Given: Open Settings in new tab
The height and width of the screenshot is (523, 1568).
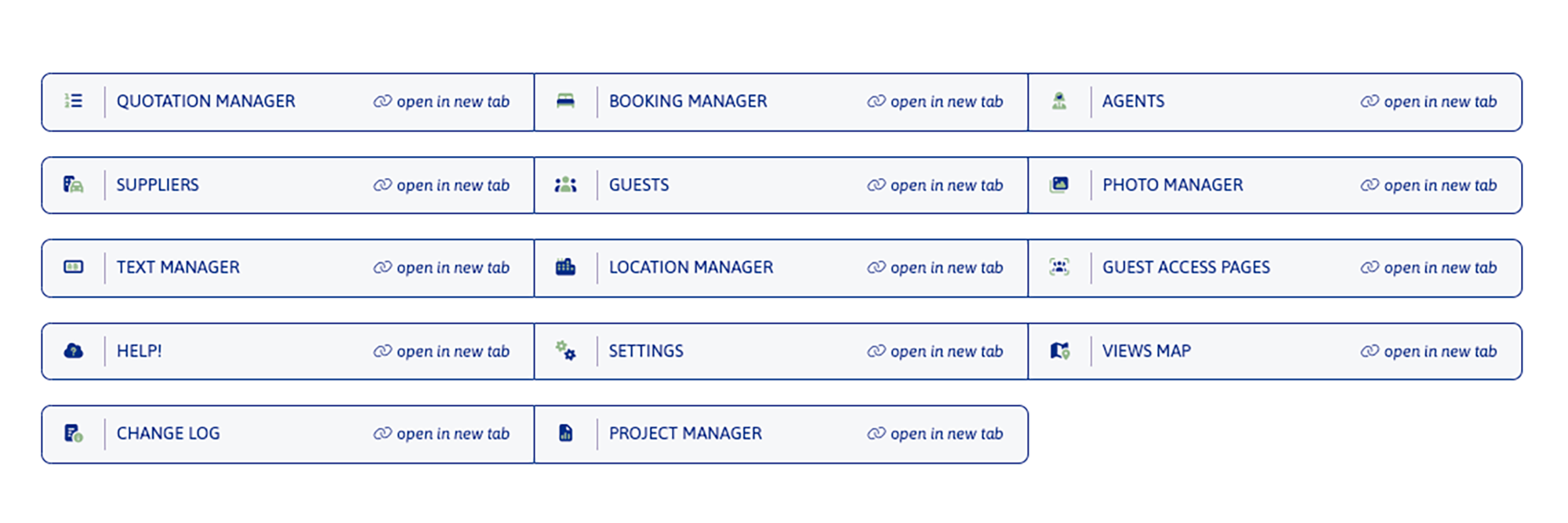Looking at the screenshot, I should [x=935, y=351].
